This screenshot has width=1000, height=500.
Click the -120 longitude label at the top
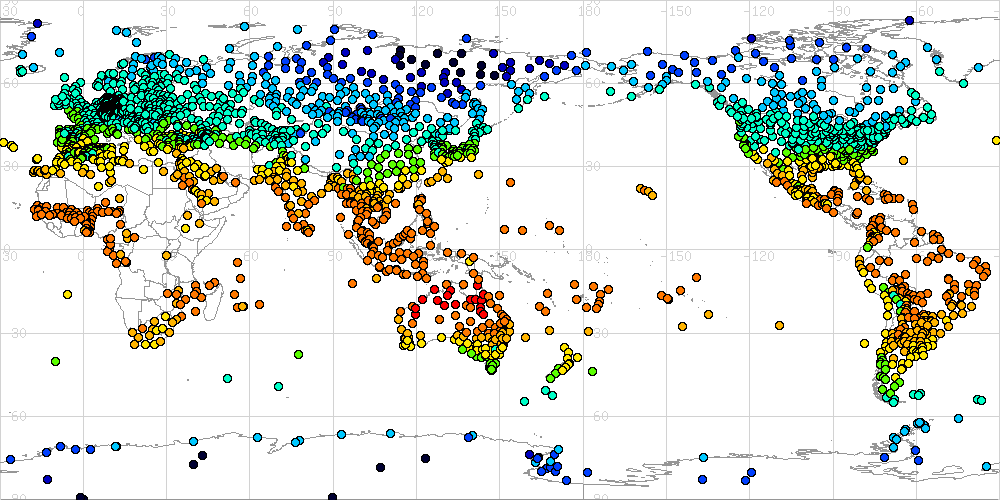point(763,10)
